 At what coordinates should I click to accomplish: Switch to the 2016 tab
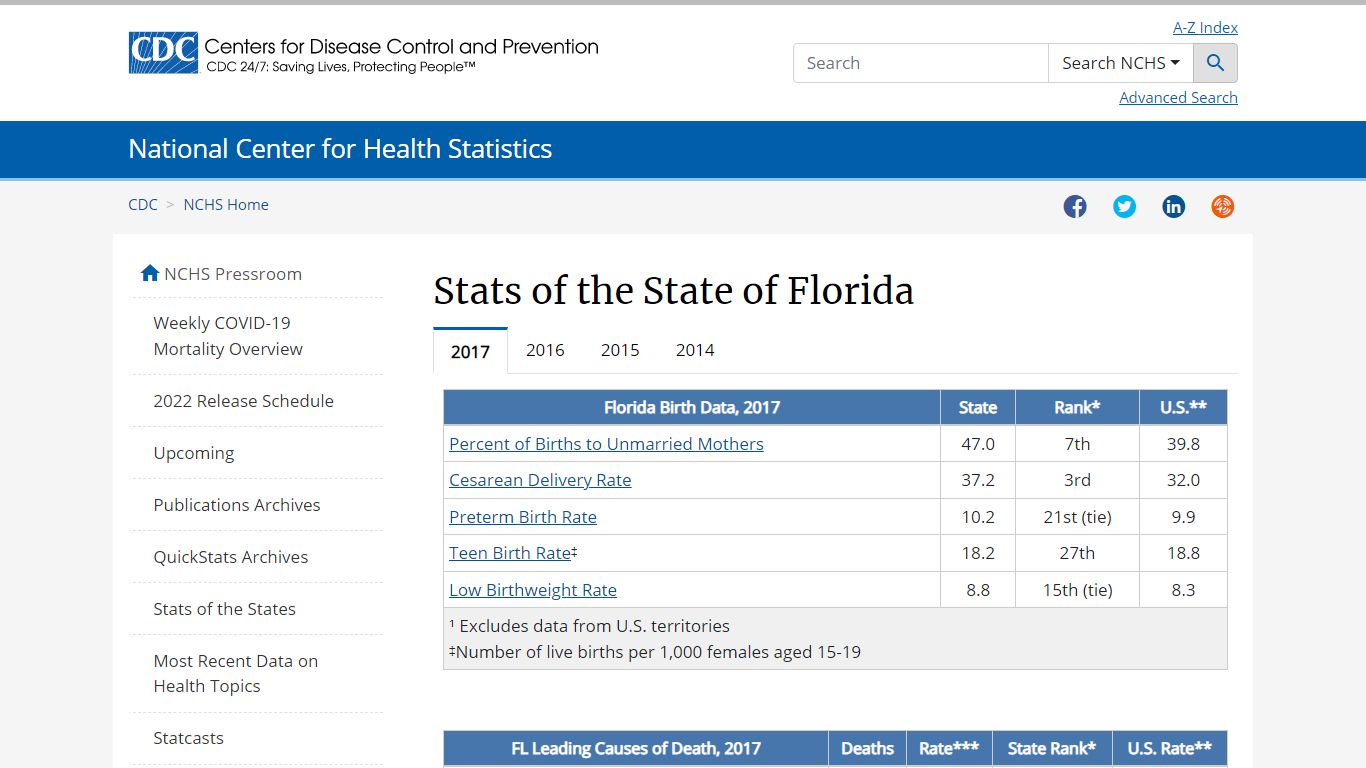click(545, 350)
